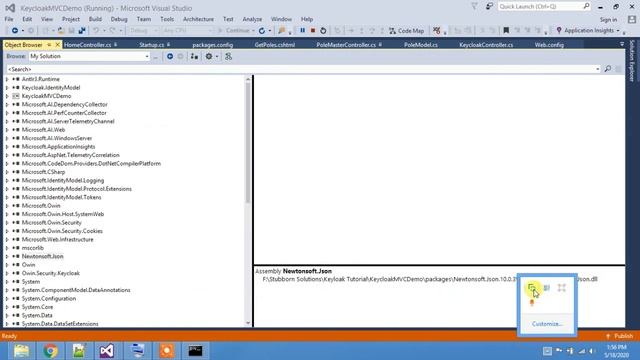The image size is (640, 360).
Task: Click the volume icon in system tray
Action: [x=592, y=351]
